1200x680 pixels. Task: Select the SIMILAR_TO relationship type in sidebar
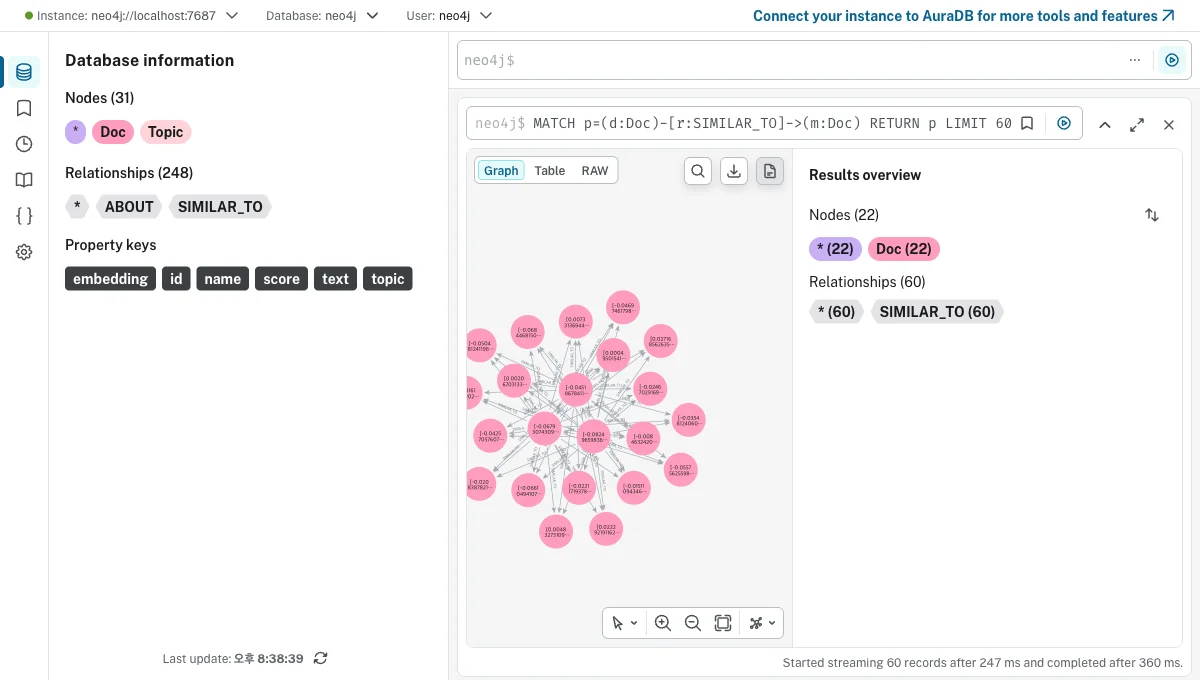220,207
